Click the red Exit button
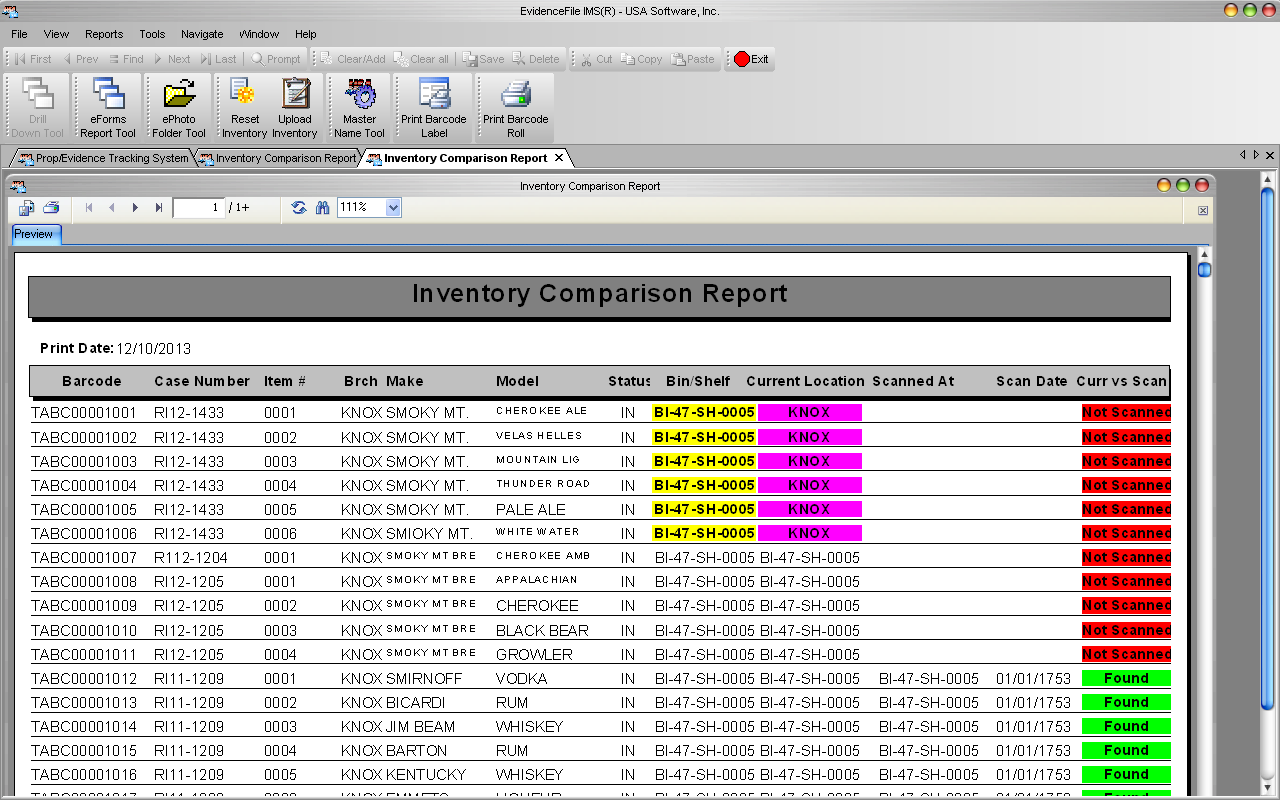Viewport: 1280px width, 800px height. click(751, 59)
